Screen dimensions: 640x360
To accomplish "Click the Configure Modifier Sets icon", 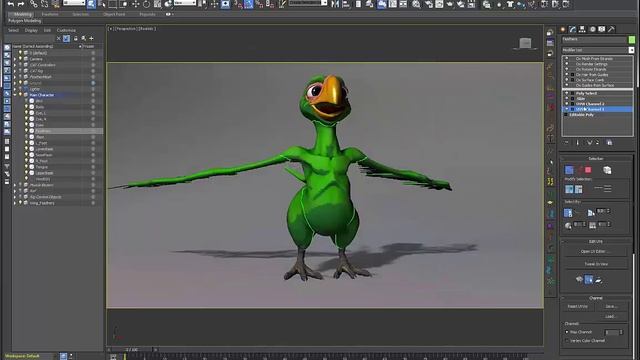I will [609, 142].
